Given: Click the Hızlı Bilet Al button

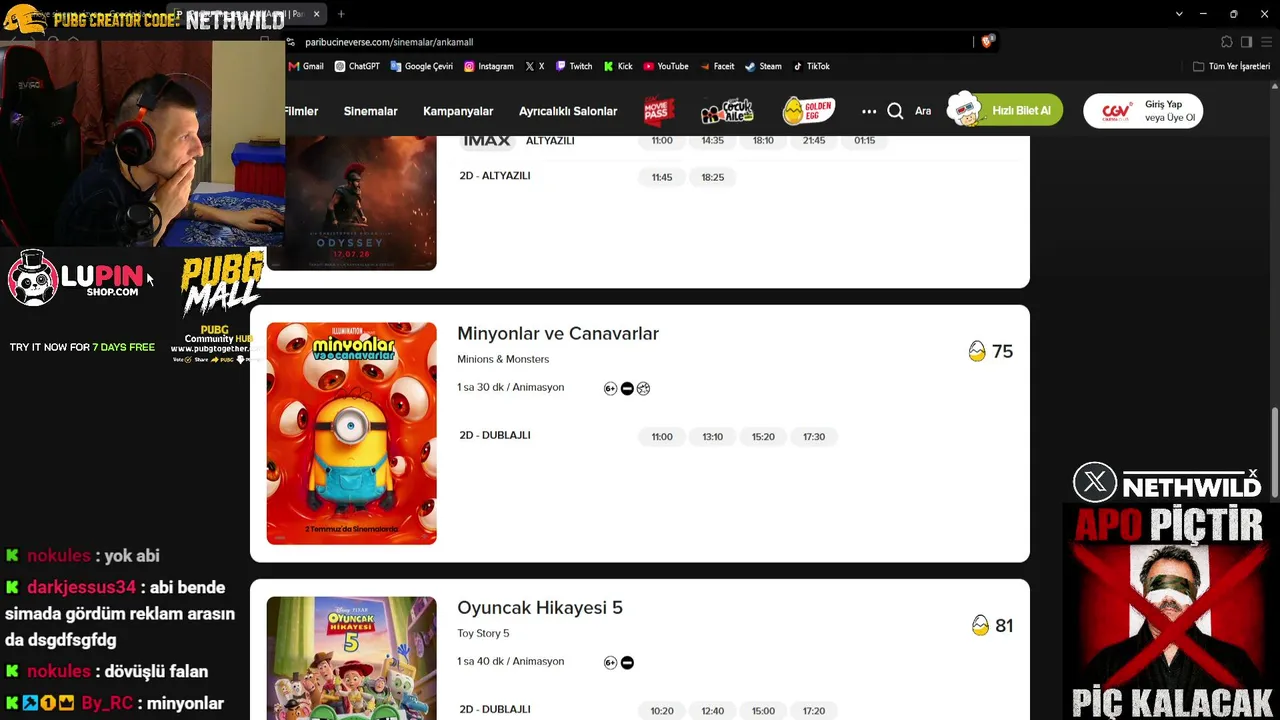Looking at the screenshot, I should tap(1004, 110).
